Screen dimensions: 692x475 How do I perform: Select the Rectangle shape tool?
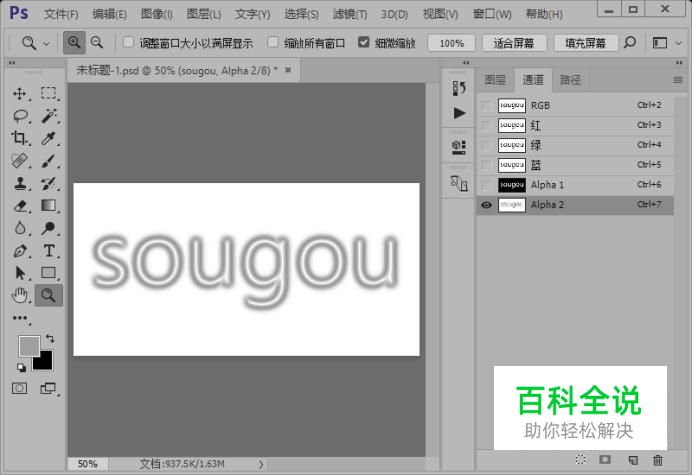[x=49, y=273]
